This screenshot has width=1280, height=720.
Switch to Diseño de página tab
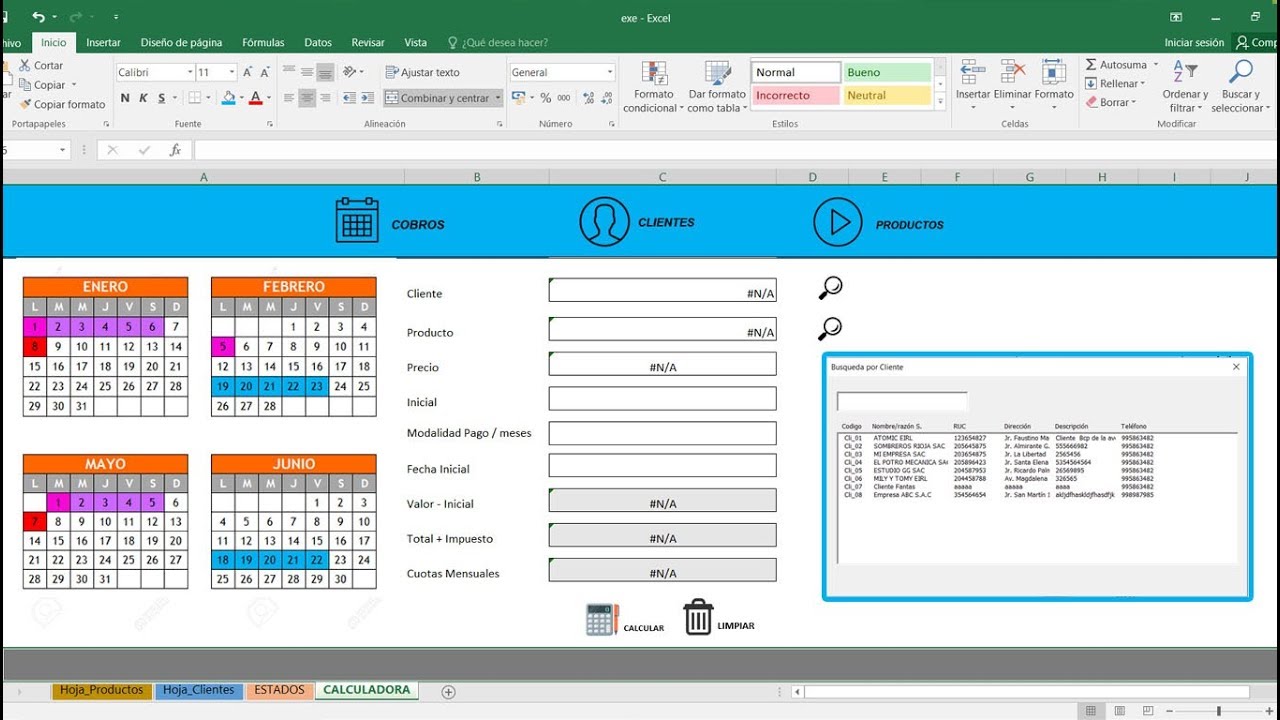[181, 43]
